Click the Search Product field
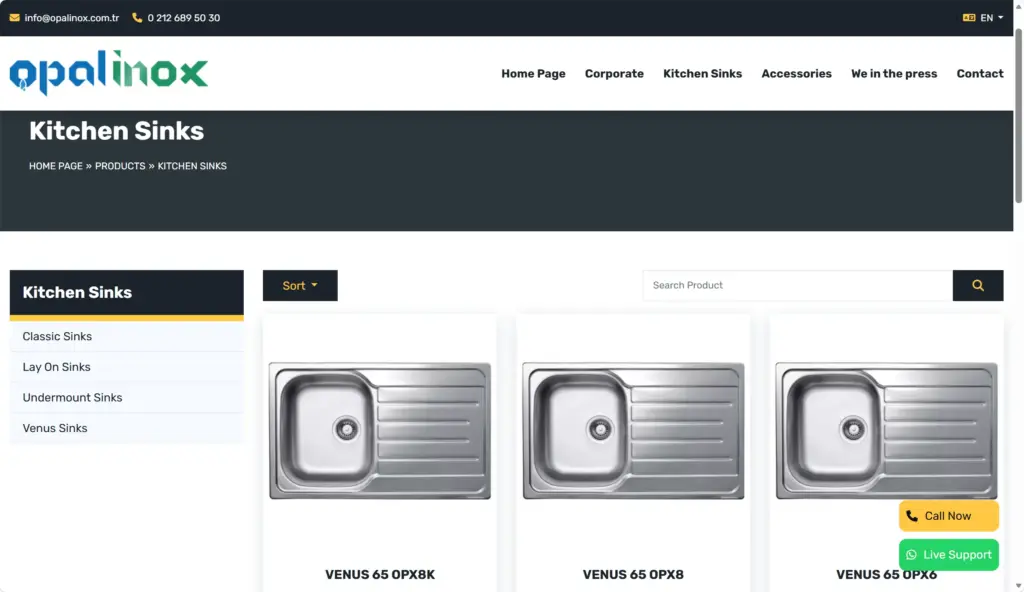The image size is (1024, 592). 797,286
